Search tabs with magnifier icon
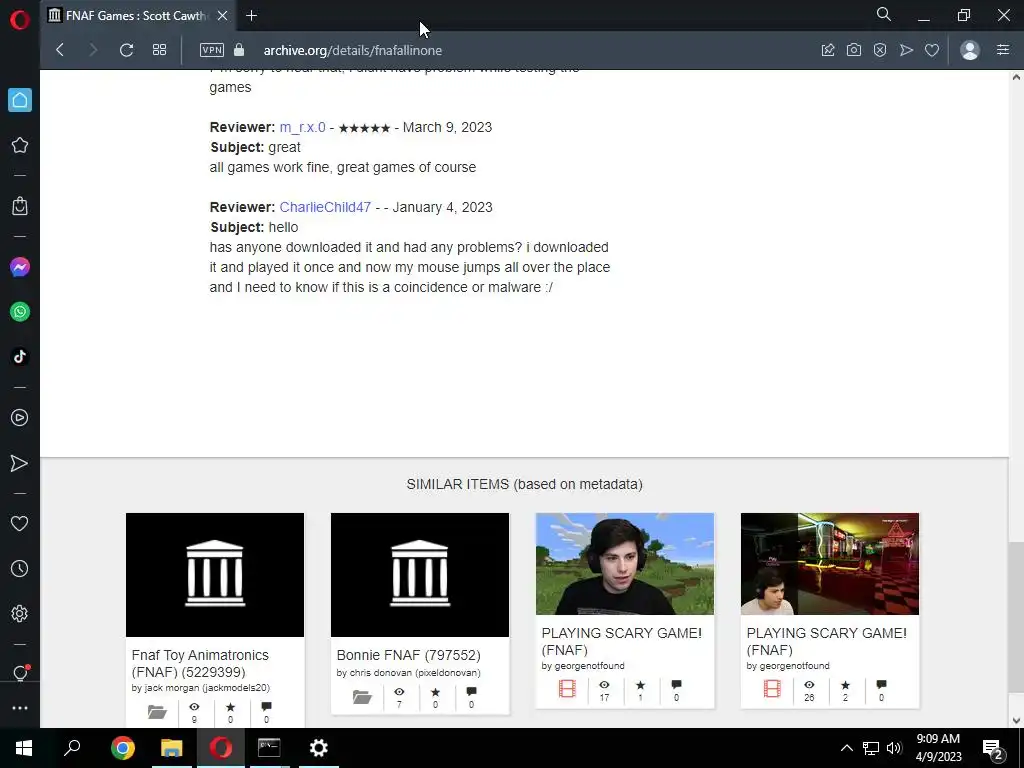Screen dimensions: 1024x768 coord(884,14)
